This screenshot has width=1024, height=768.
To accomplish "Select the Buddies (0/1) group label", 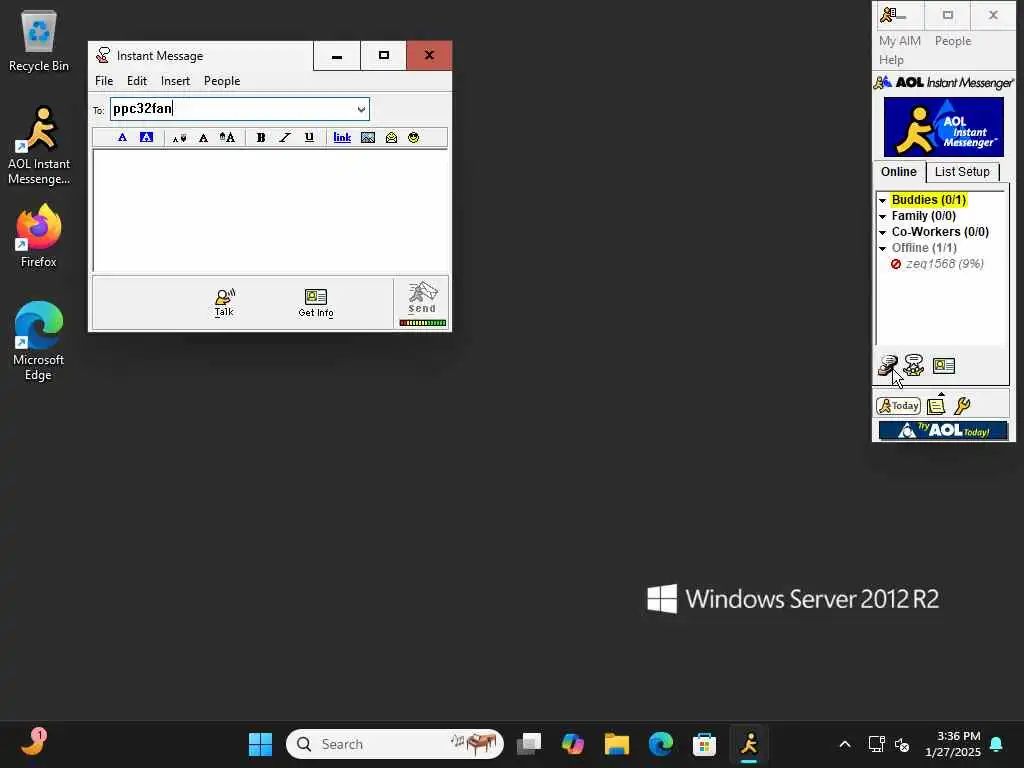I will point(929,200).
